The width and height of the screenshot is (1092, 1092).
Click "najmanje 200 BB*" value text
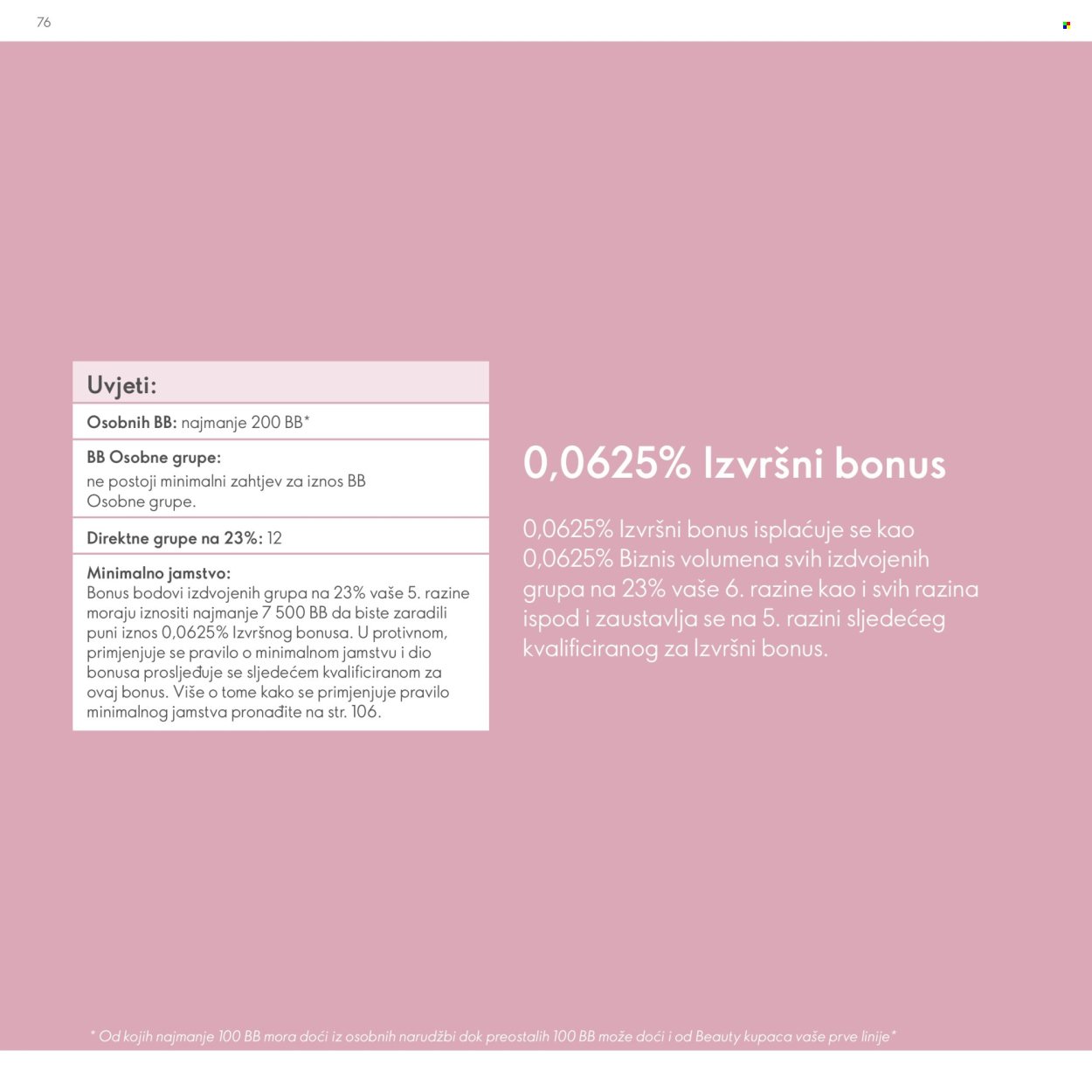point(245,422)
